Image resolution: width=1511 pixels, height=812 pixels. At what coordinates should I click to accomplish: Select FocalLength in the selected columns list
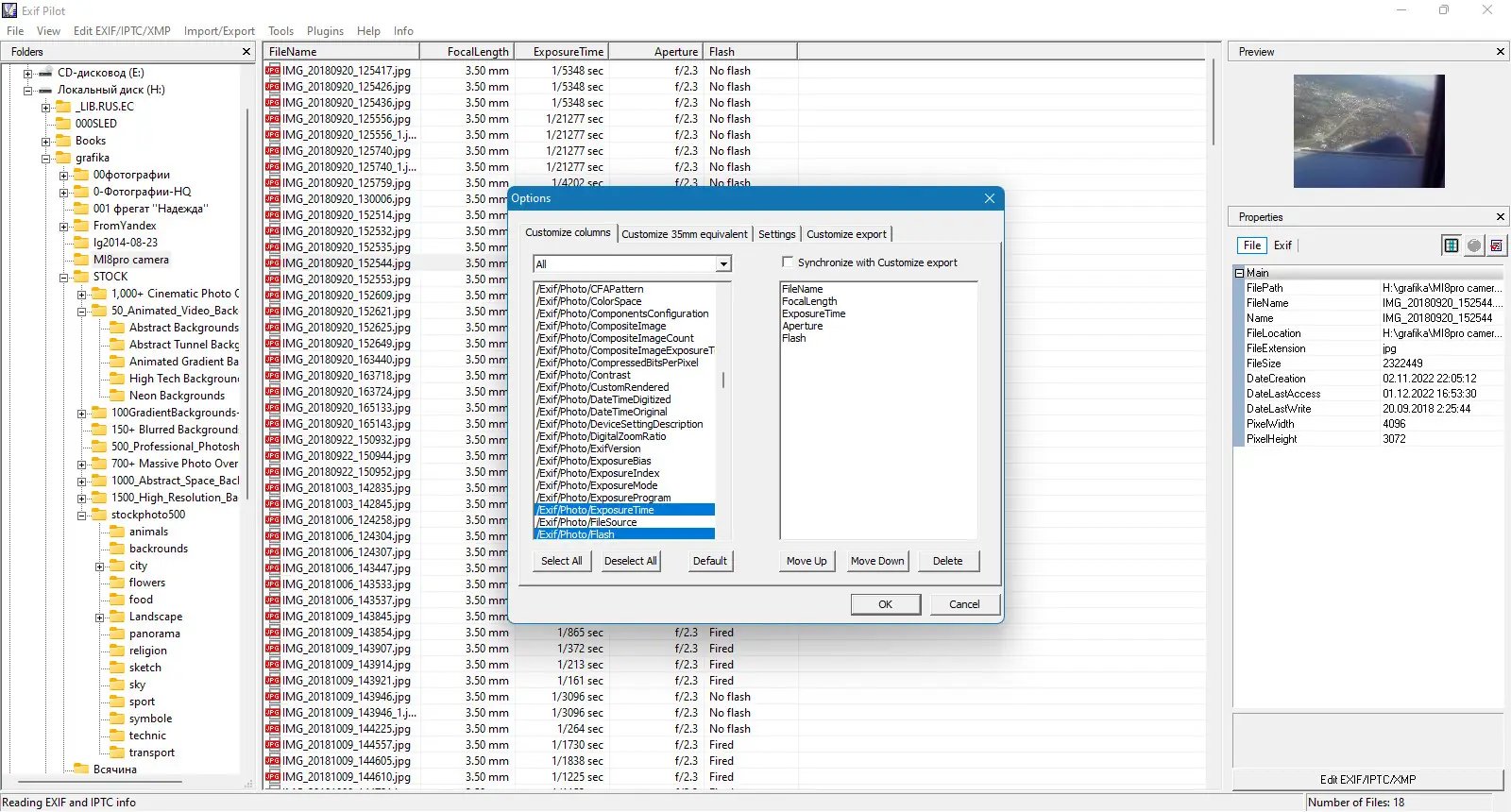(x=809, y=301)
